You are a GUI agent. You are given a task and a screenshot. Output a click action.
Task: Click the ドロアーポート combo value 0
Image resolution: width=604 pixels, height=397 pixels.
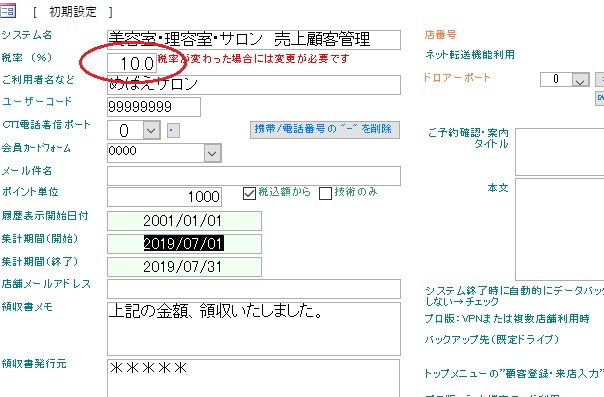[x=556, y=79]
